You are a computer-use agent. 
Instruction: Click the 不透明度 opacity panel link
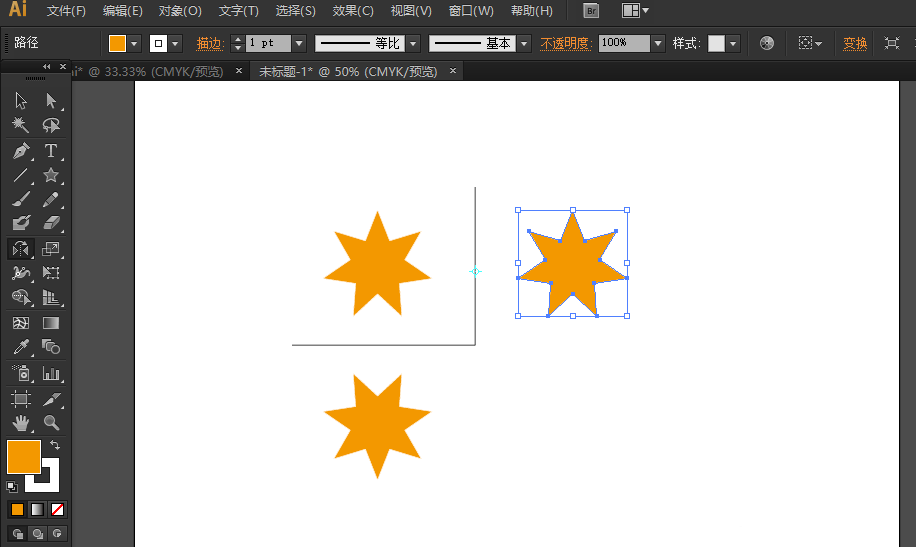point(566,43)
